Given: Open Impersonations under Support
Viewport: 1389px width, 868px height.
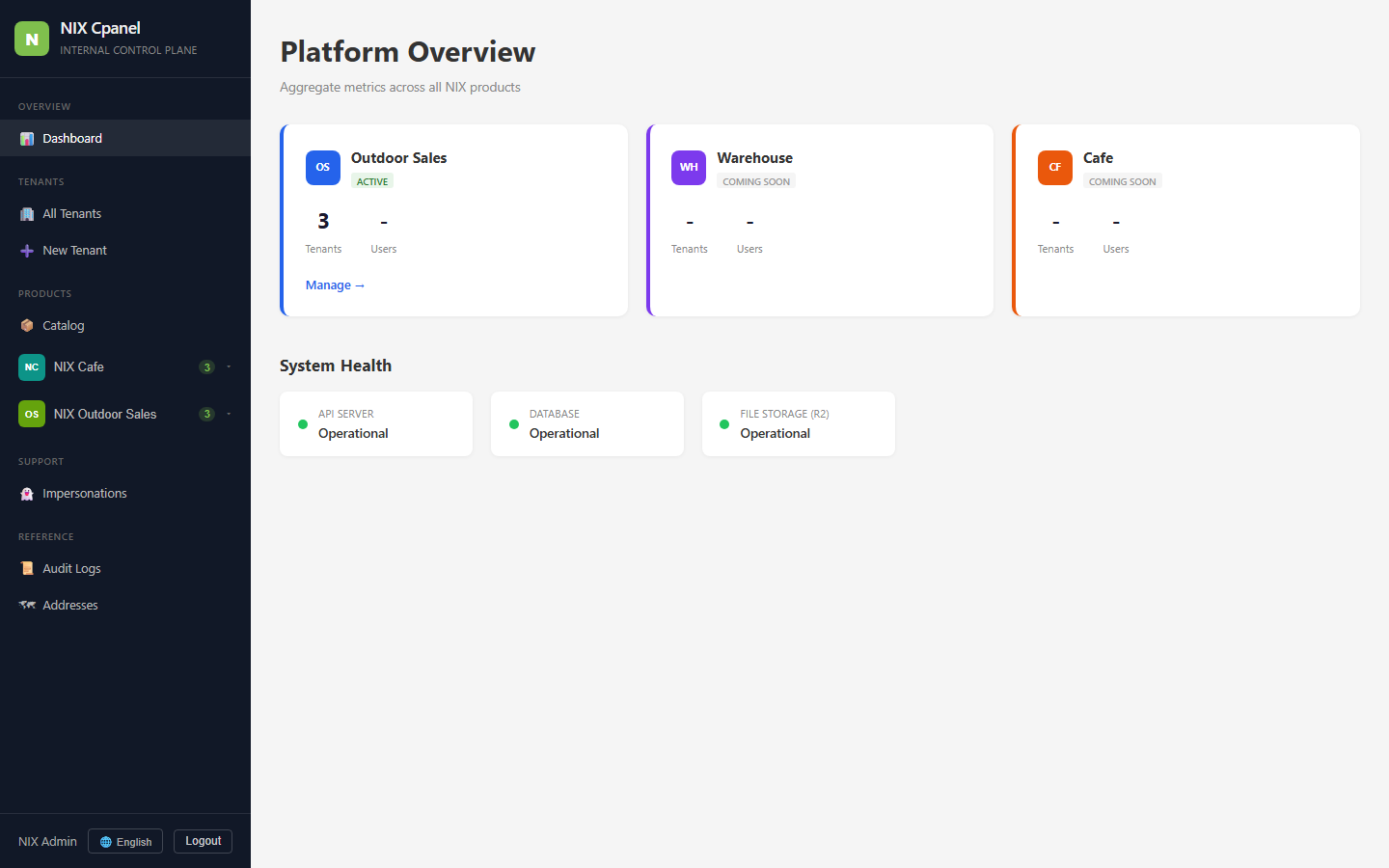Looking at the screenshot, I should click(125, 494).
